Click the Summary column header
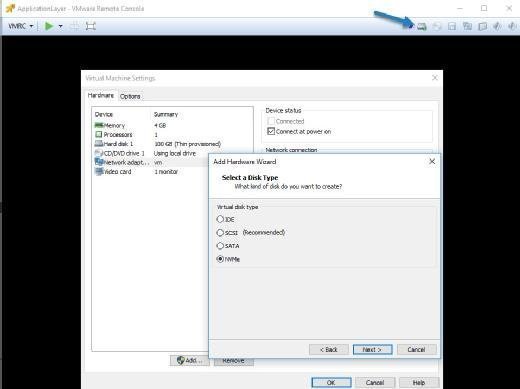The width and height of the screenshot is (520, 389). (166, 114)
